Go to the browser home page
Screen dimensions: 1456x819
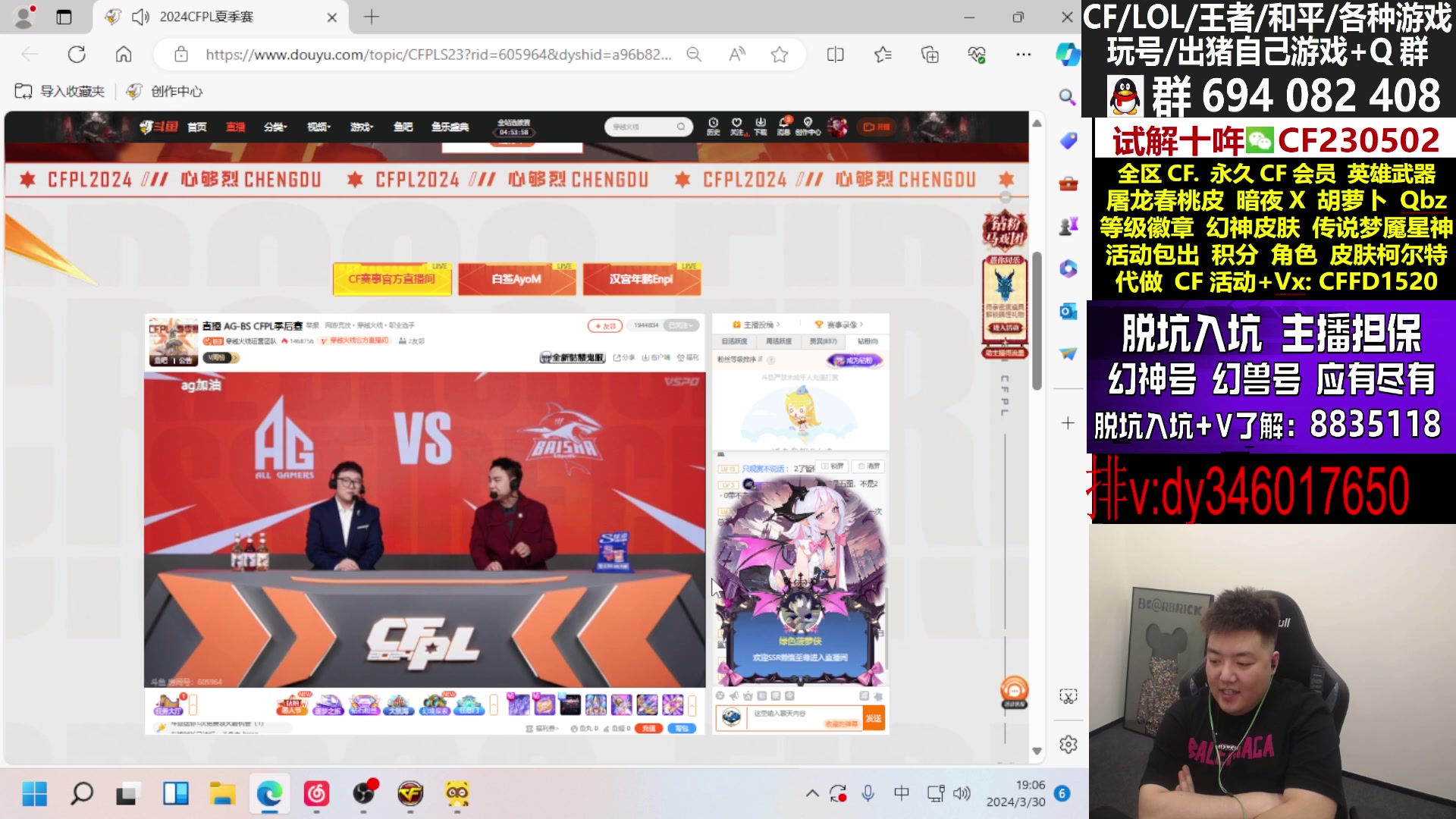[x=124, y=55]
